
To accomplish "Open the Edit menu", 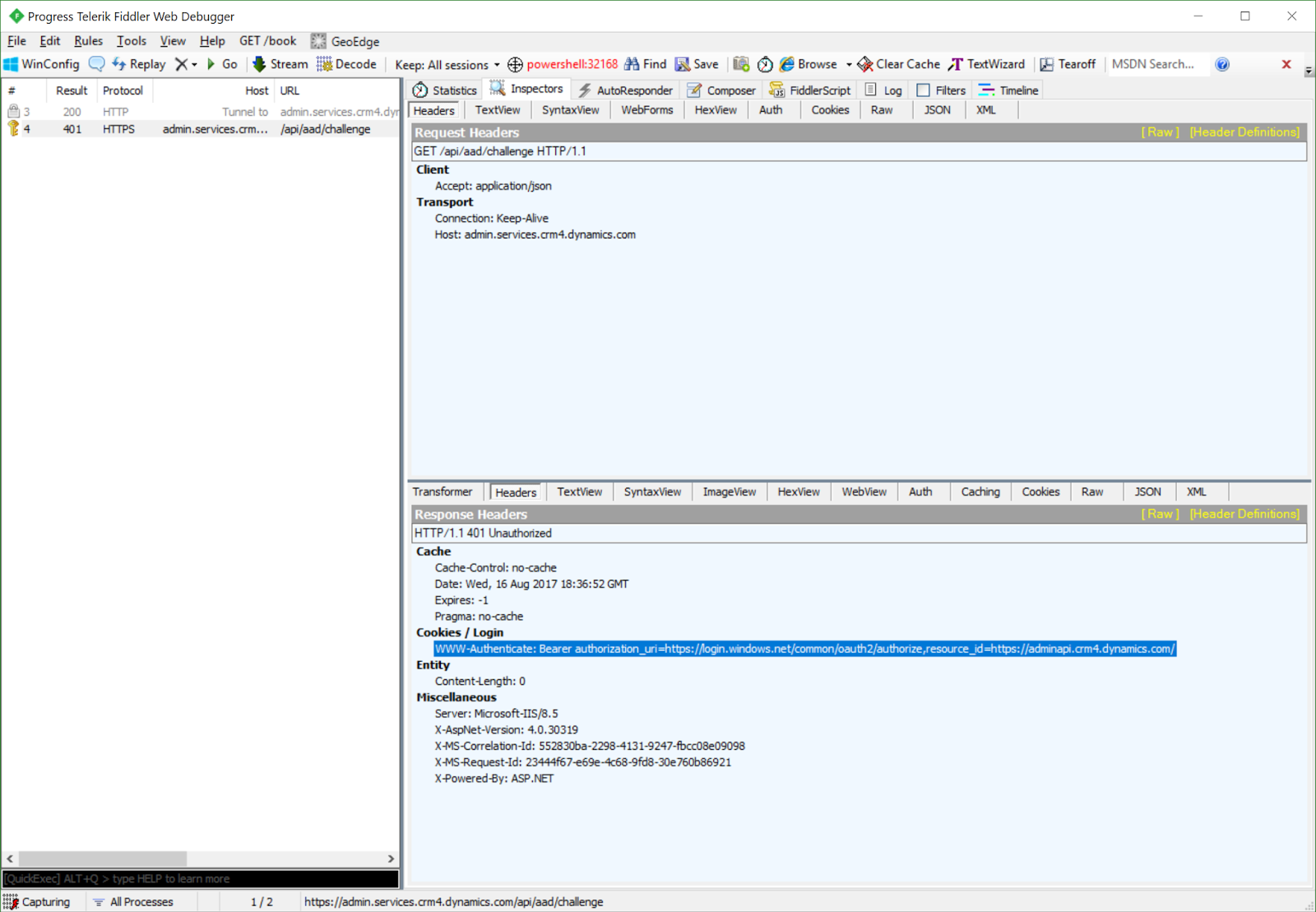I will point(49,41).
